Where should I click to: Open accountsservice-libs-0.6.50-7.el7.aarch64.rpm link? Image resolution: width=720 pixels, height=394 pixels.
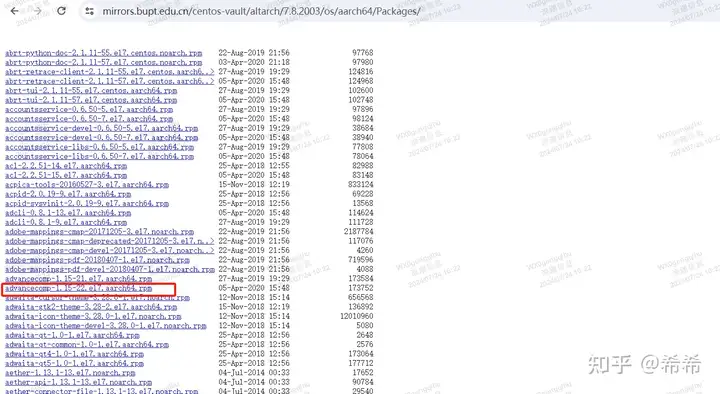pos(99,156)
